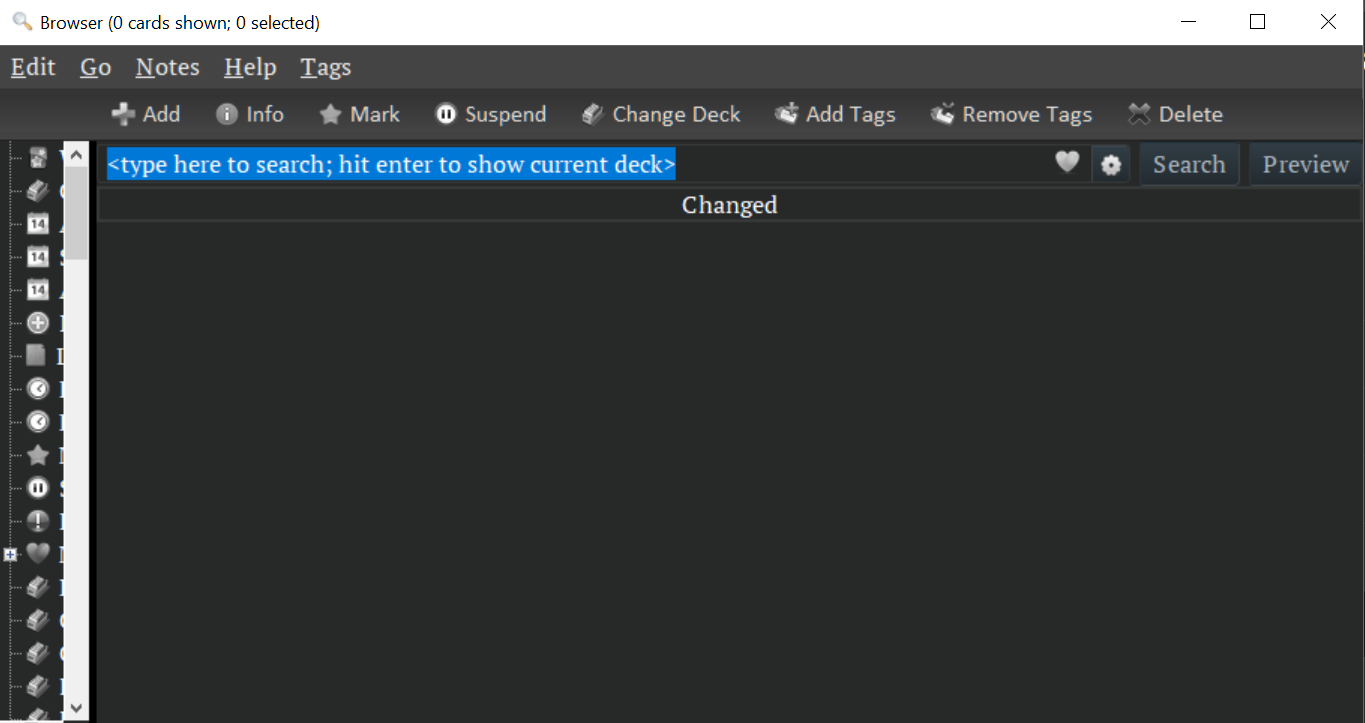The width and height of the screenshot is (1365, 723).
Task: Click the Add card toolbar button
Action: (x=146, y=114)
